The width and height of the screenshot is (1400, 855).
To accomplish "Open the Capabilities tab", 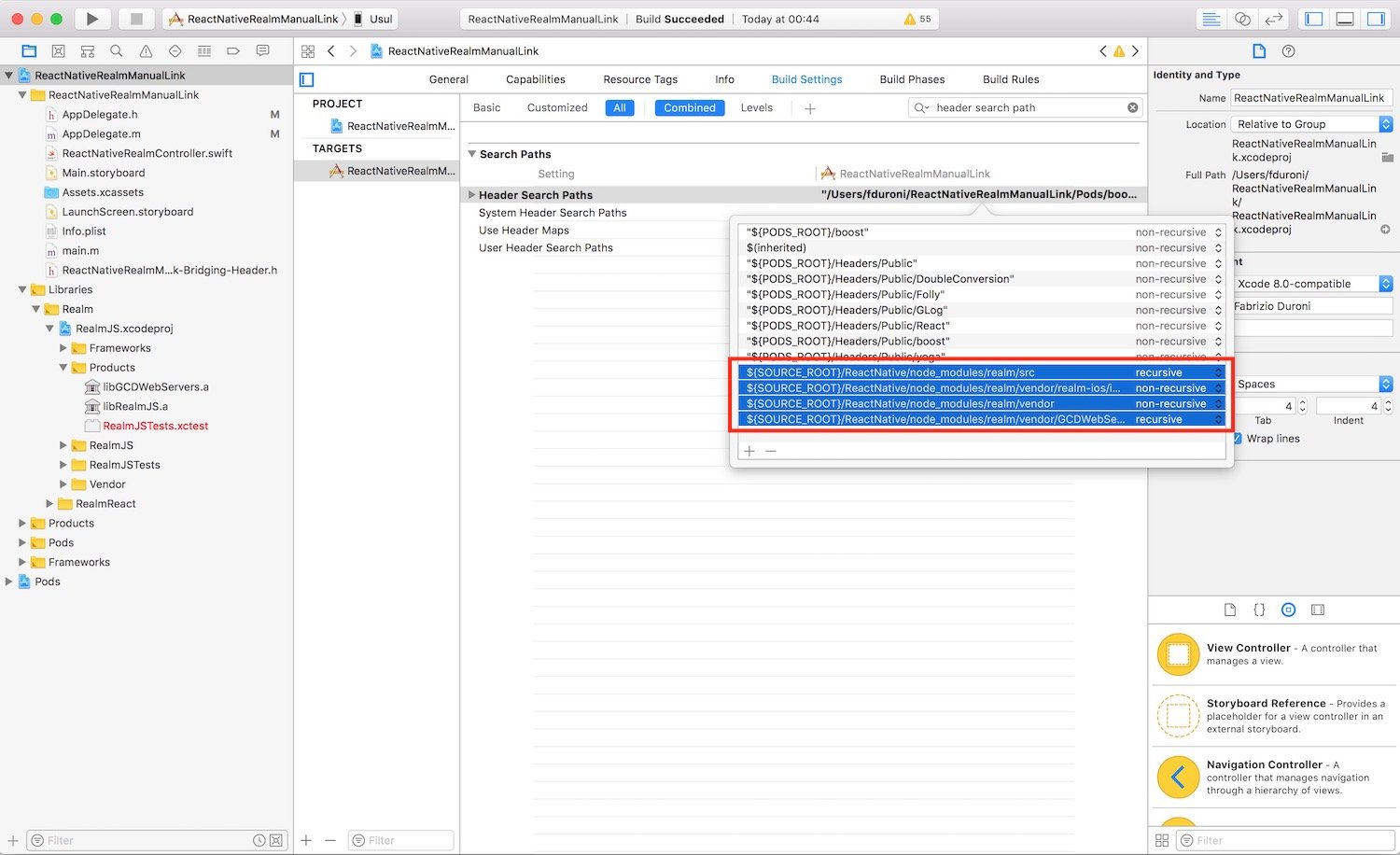I will pyautogui.click(x=536, y=79).
